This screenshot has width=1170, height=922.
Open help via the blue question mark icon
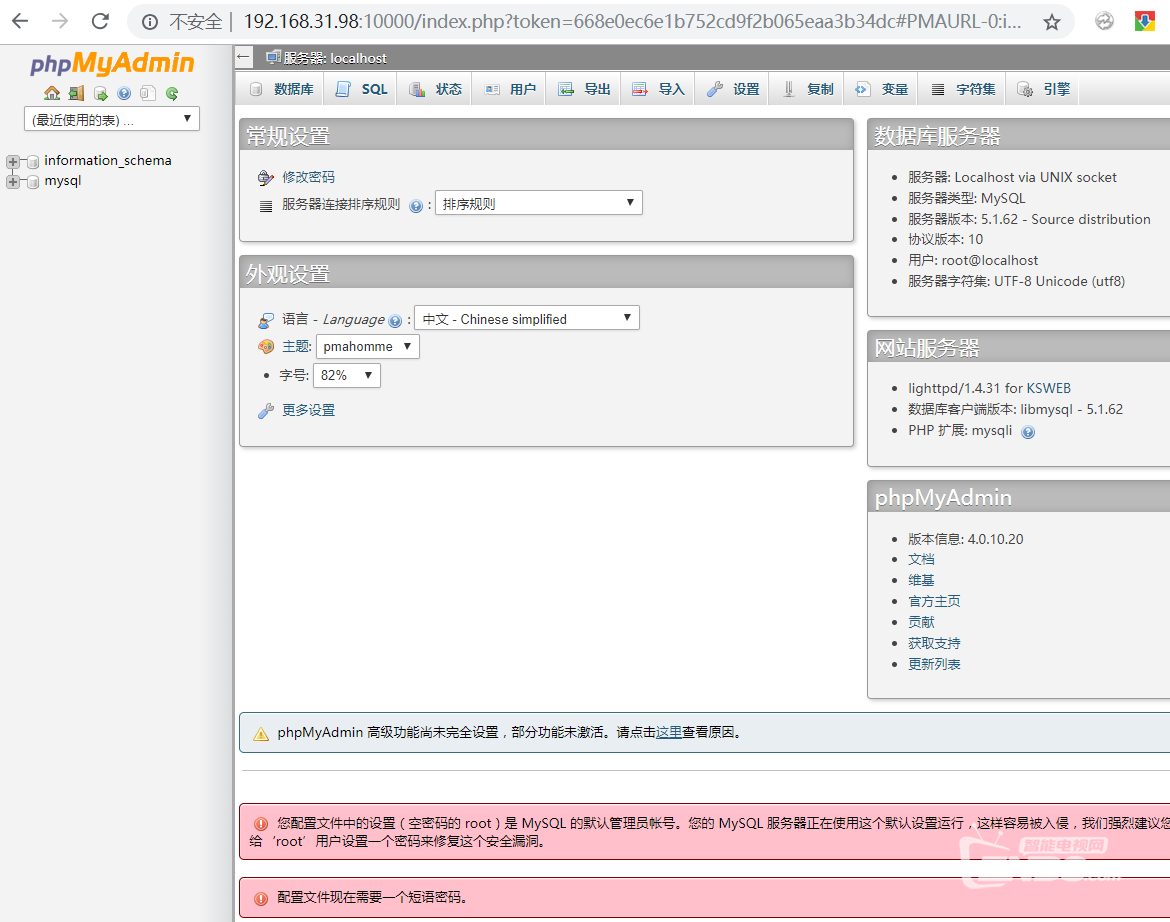[123, 92]
